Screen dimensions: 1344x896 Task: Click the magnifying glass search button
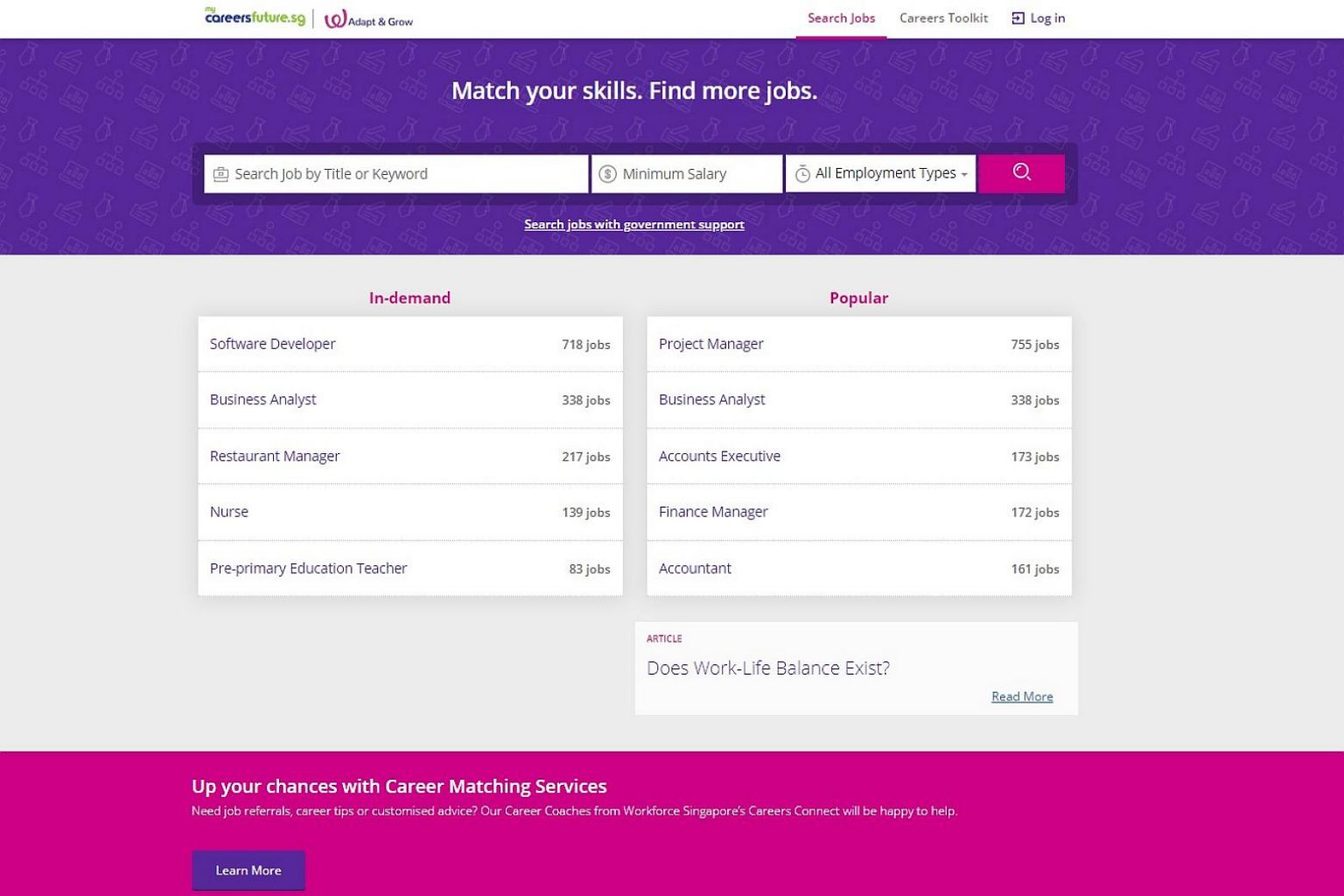pos(1021,172)
